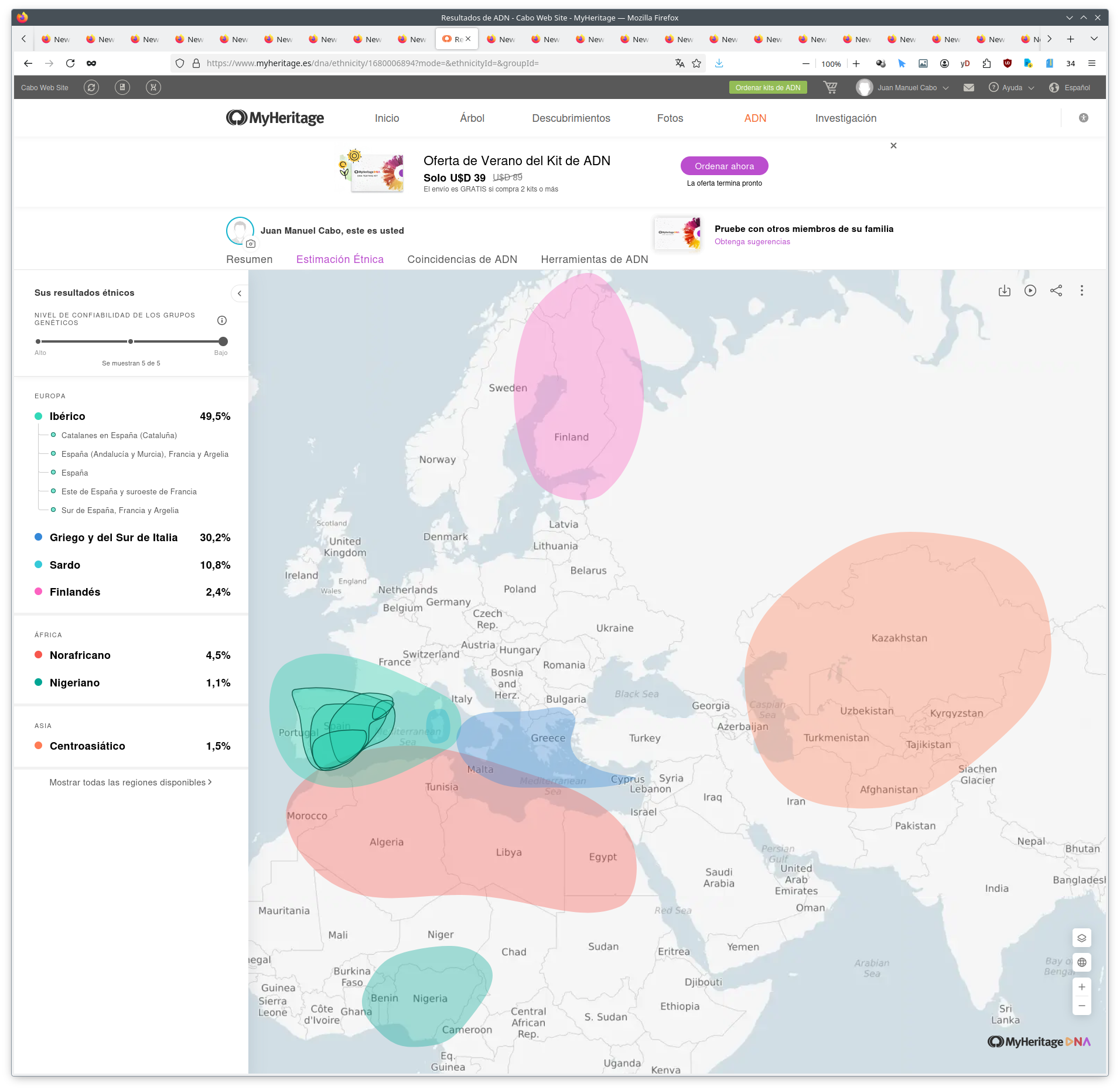This screenshot has width=1120, height=1090.
Task: Zoom in on the map
Action: pos(1081,987)
